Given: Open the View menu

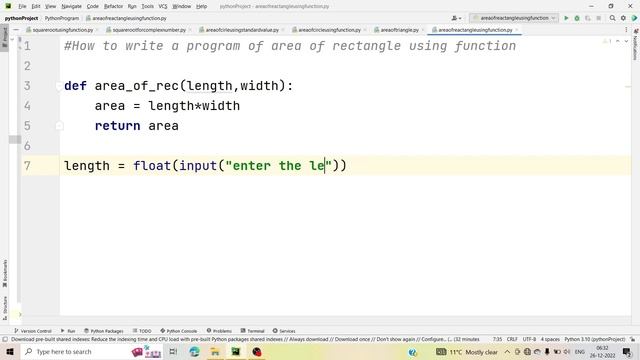Looking at the screenshot, I should coord(50,6).
